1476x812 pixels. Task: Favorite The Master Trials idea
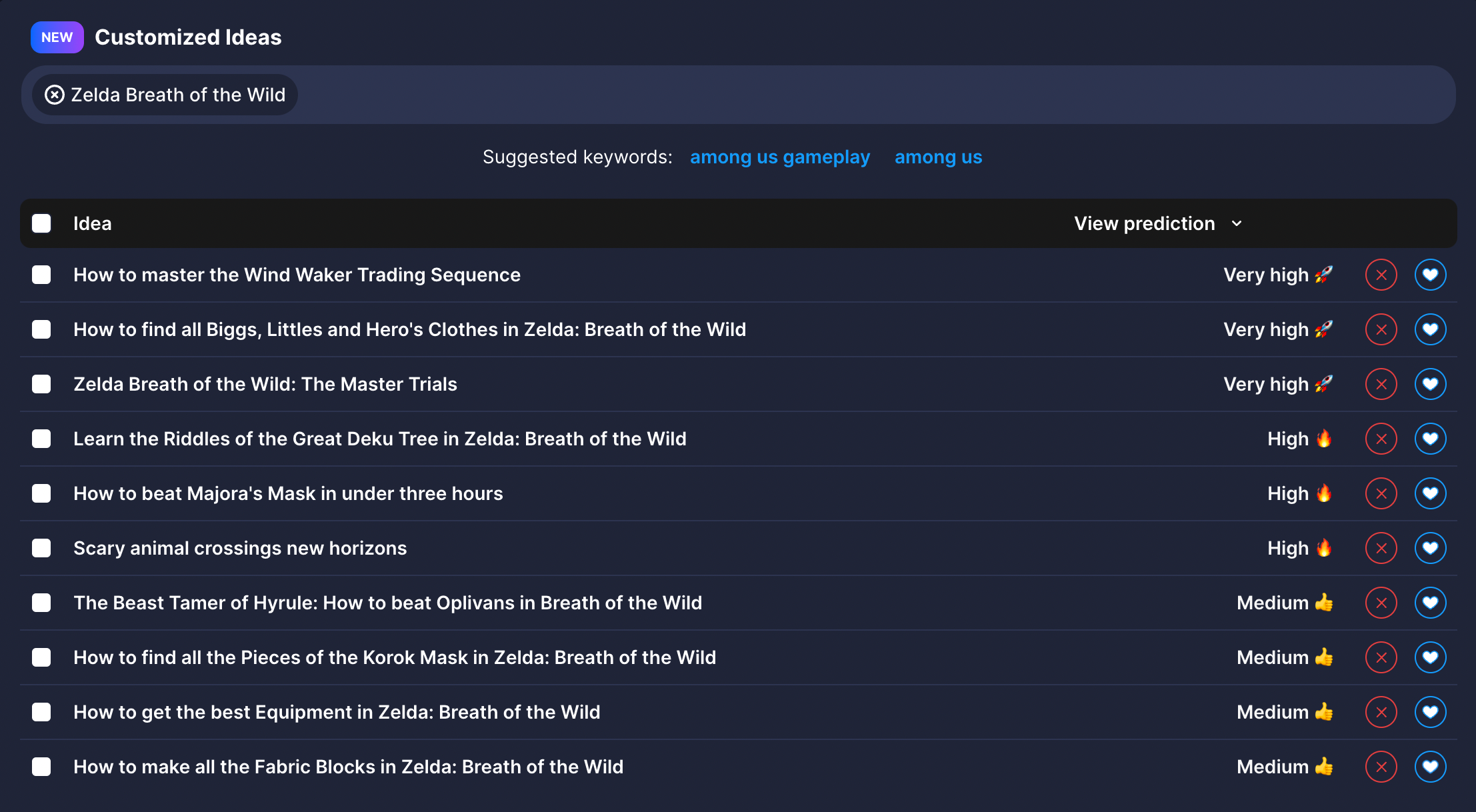pos(1430,384)
